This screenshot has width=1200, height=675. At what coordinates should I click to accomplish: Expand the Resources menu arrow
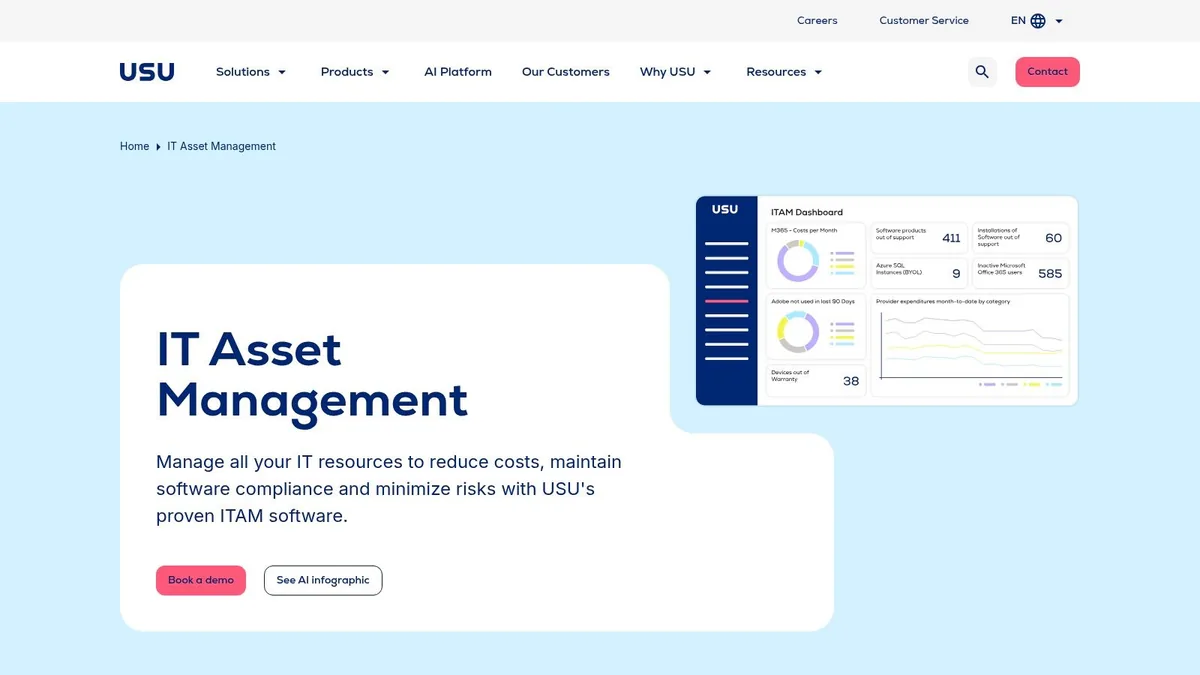click(x=818, y=72)
